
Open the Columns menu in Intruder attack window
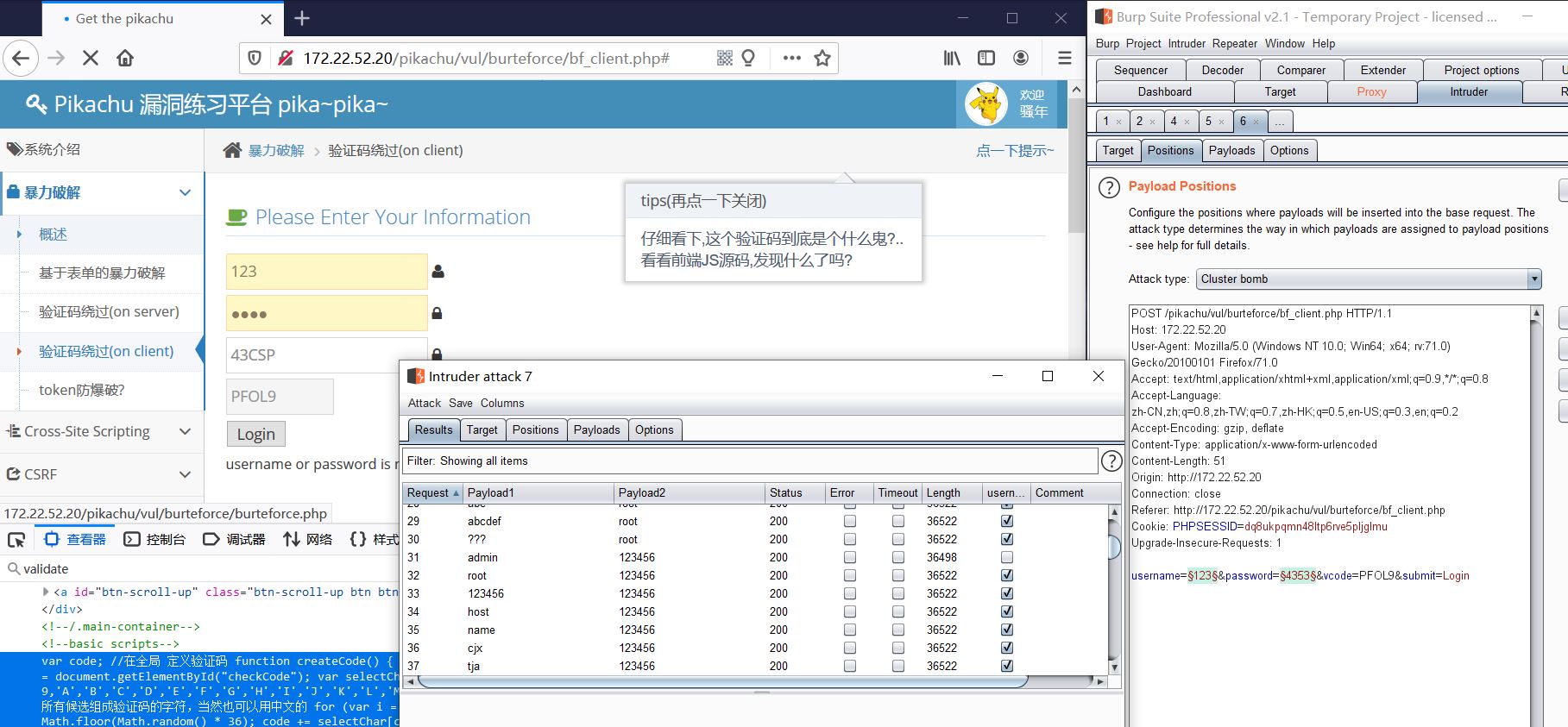(502, 403)
